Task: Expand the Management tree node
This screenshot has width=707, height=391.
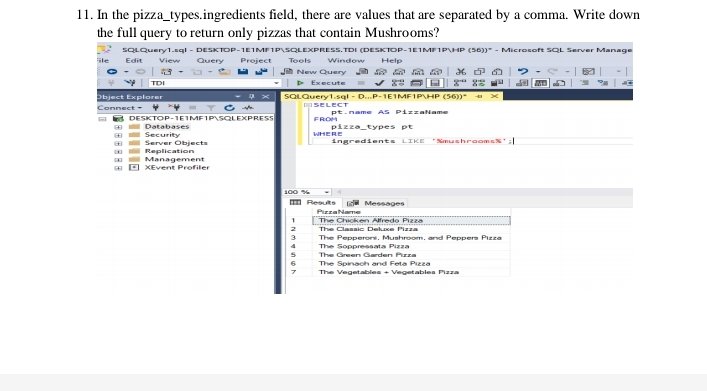Action: click(118, 159)
